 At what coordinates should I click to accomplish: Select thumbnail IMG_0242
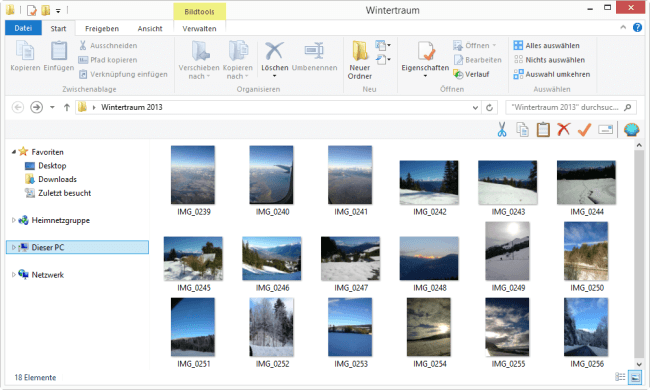[x=429, y=182]
